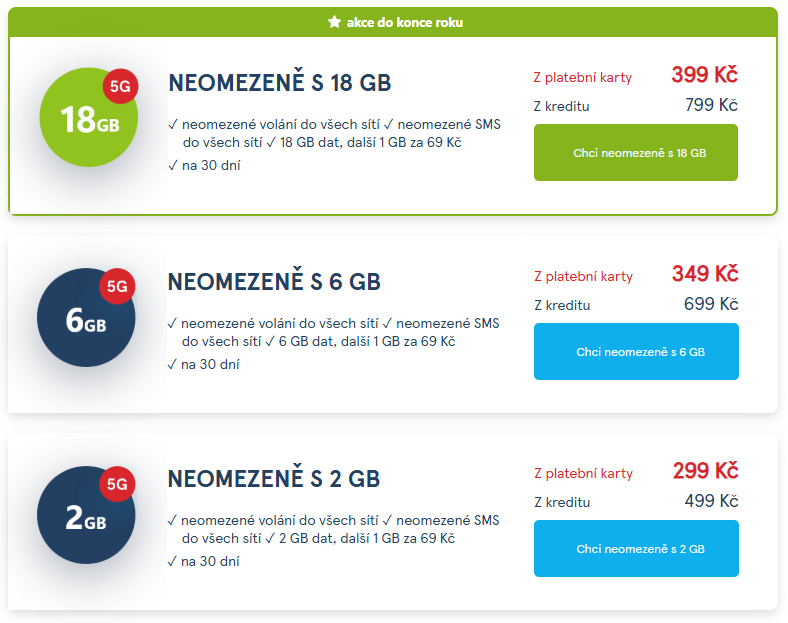This screenshot has height=623, width=788.
Task: Open the "NEOMEZENĚ S 2 GB" plan heading
Action: (x=274, y=479)
